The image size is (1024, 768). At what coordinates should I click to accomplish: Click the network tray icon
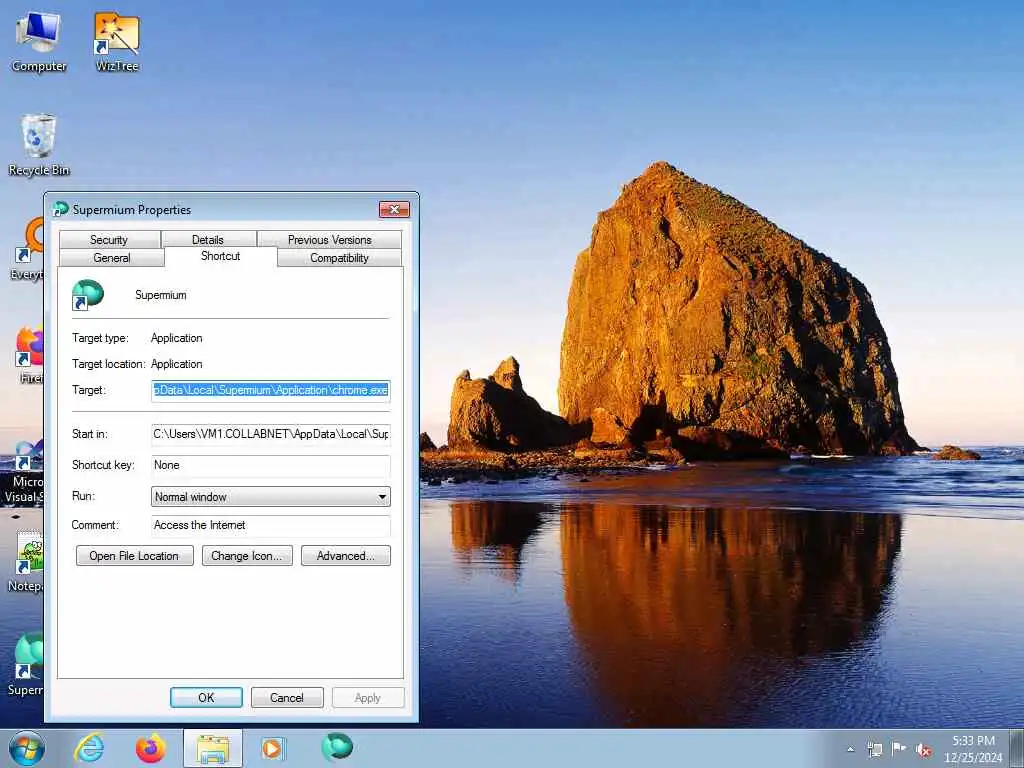click(874, 750)
